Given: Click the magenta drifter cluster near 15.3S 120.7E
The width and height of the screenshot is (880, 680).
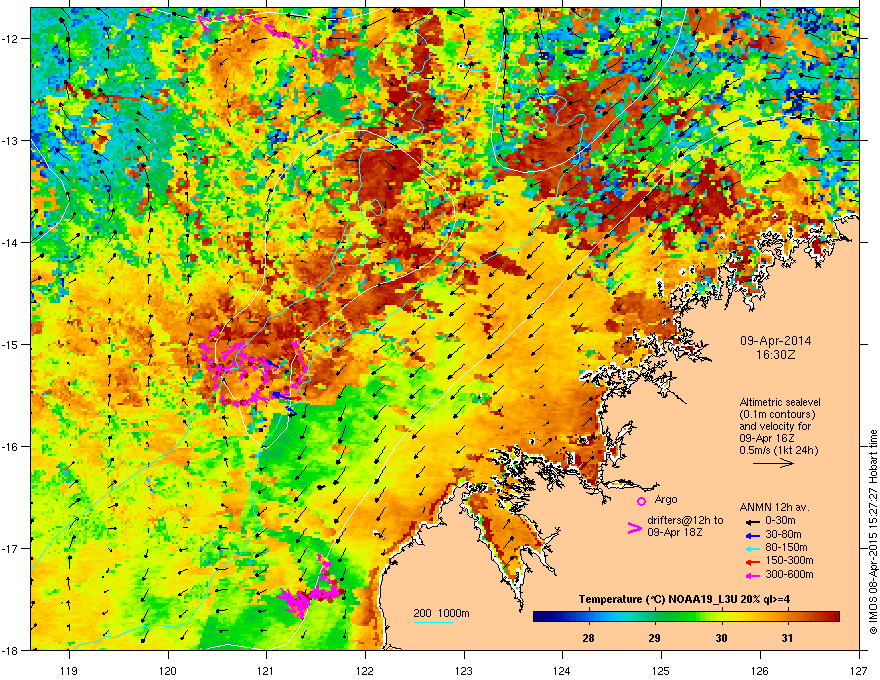Looking at the screenshot, I should click(253, 367).
